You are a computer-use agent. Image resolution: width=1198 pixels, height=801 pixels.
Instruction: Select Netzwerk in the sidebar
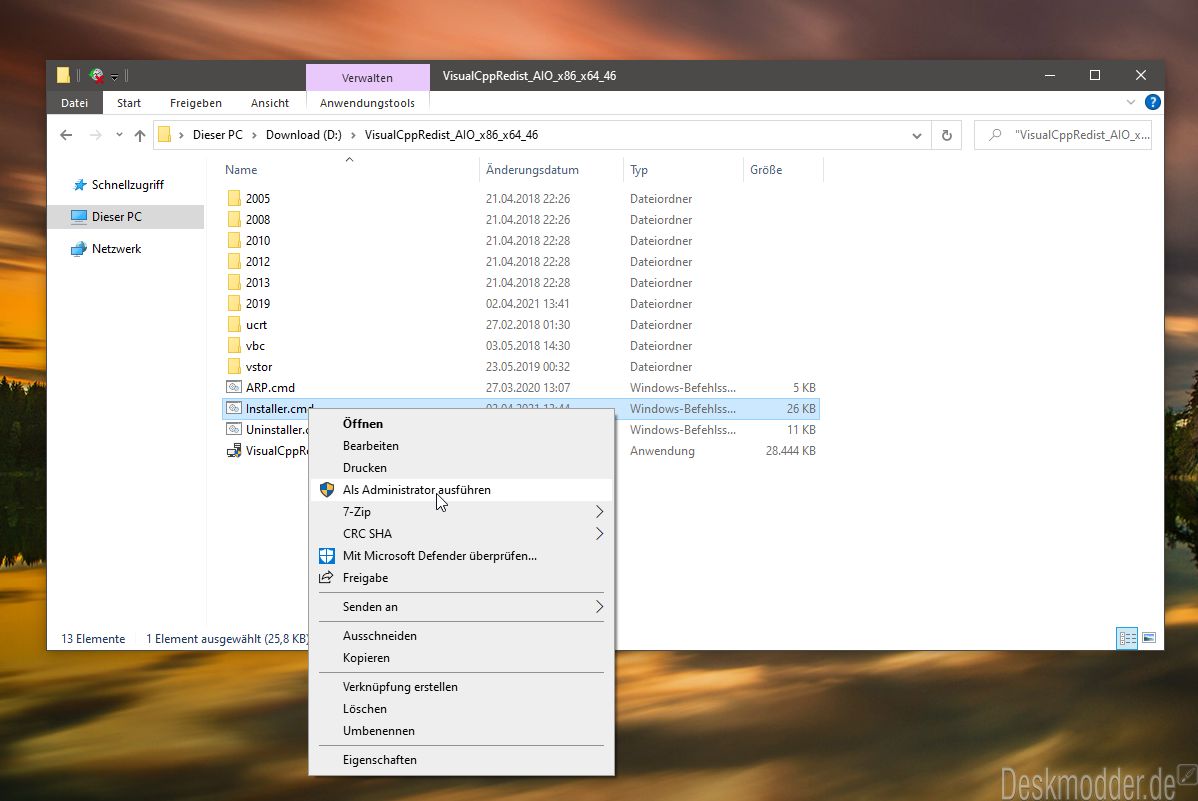(x=116, y=249)
